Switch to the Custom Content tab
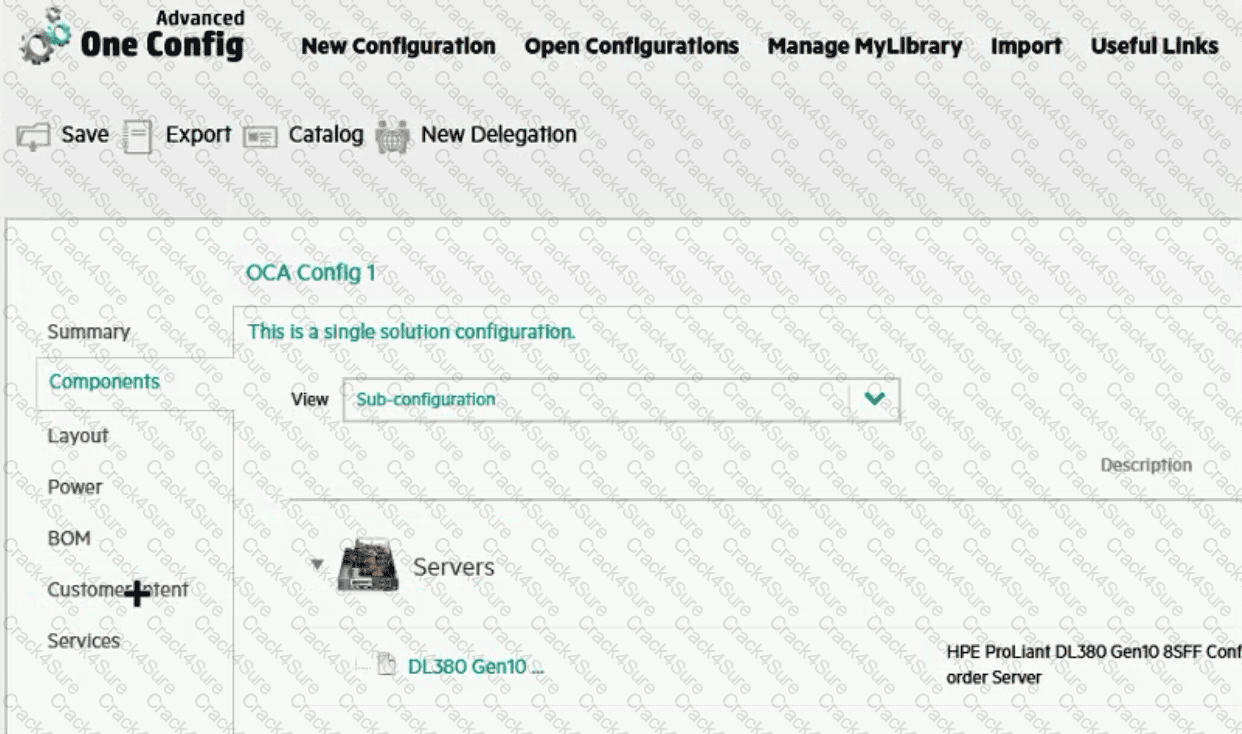 pos(118,590)
